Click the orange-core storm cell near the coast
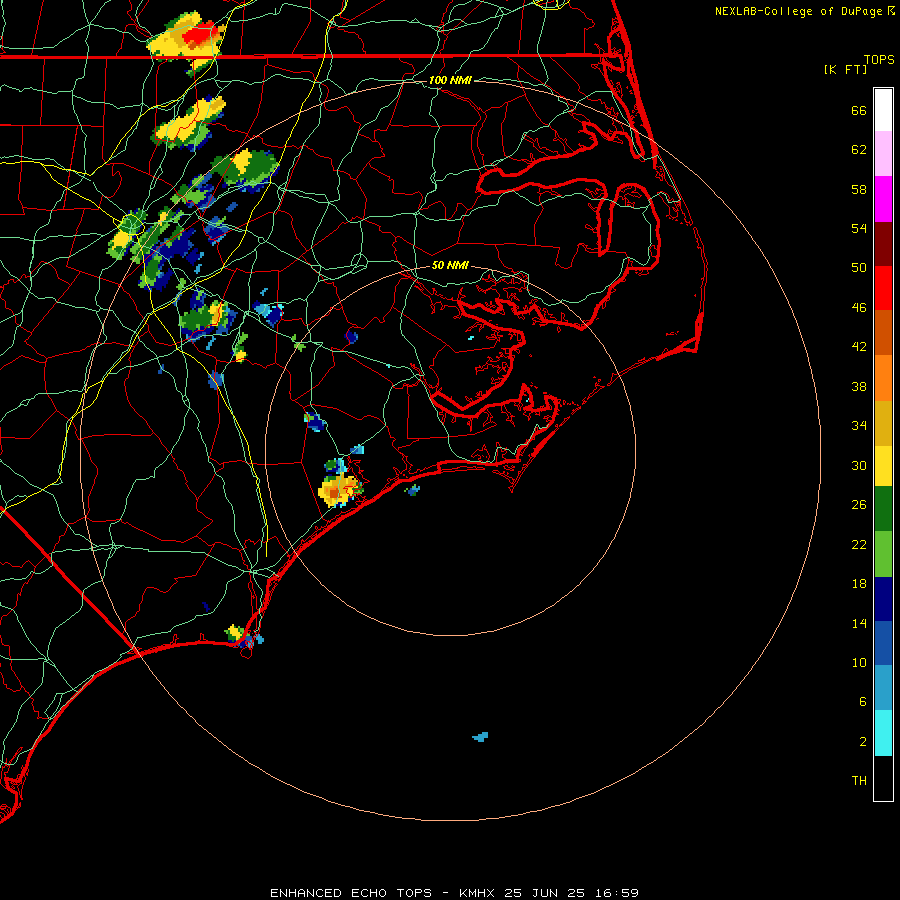 point(339,489)
